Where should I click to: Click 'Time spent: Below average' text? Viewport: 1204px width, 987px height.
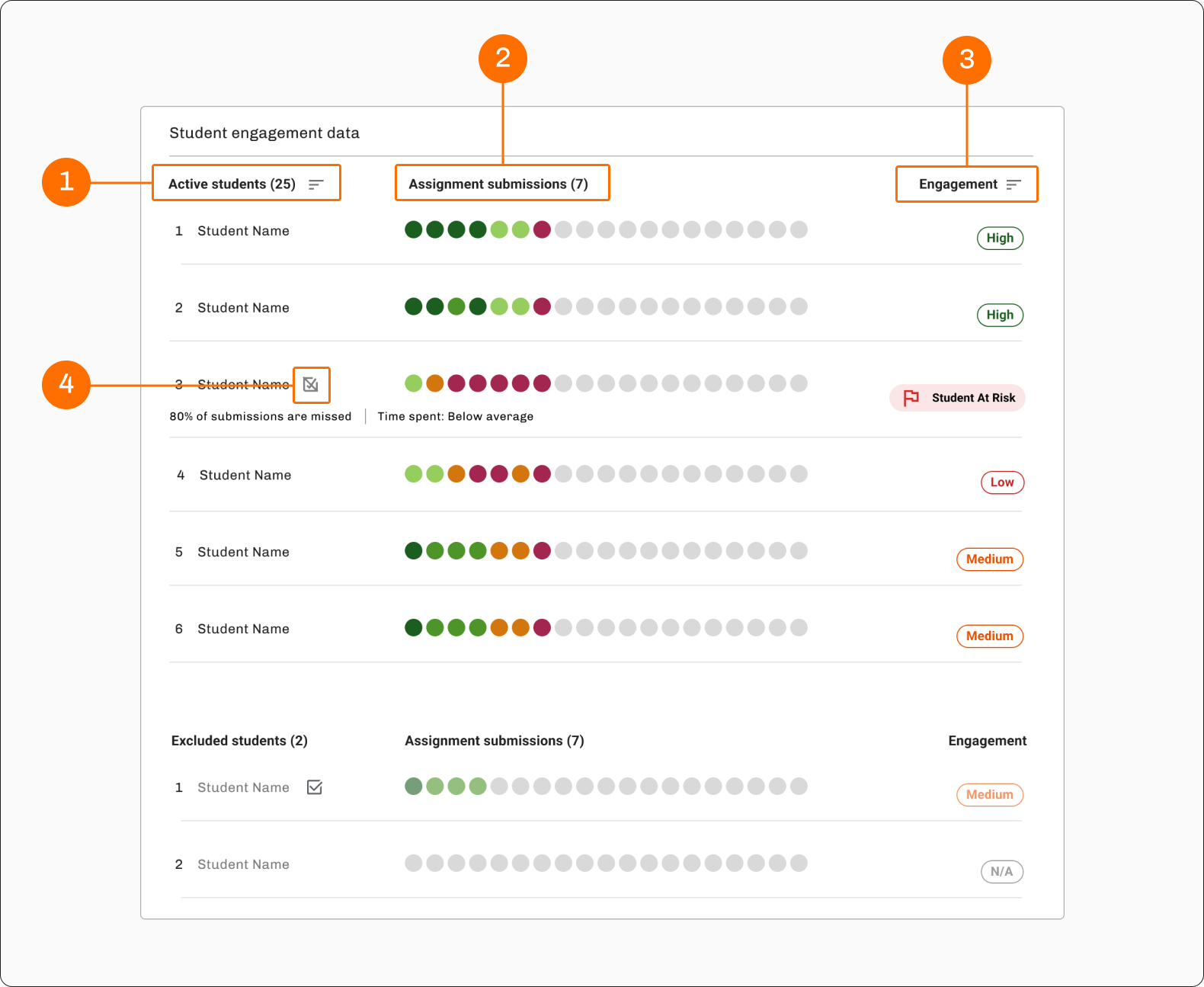(456, 417)
